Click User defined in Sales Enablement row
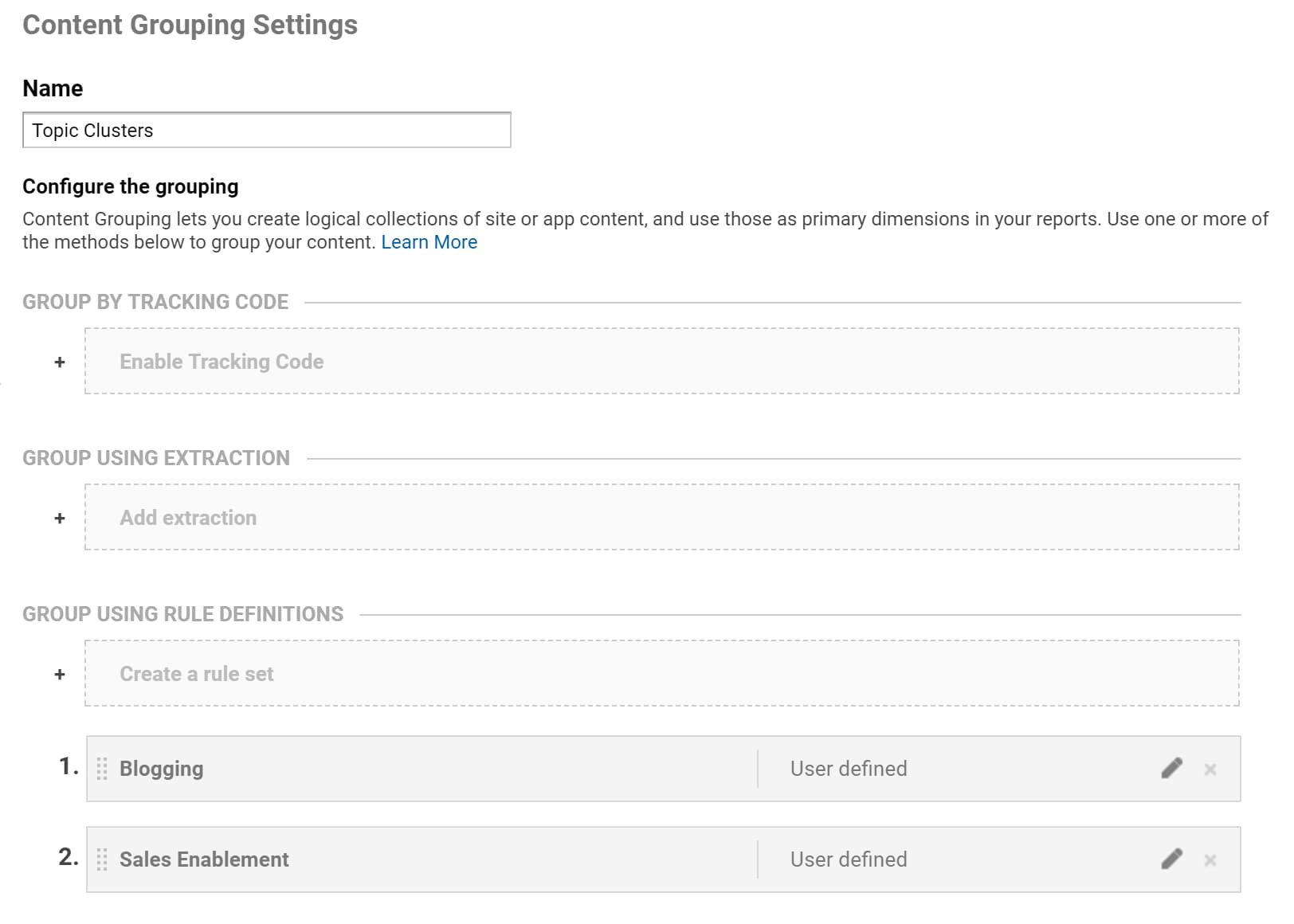Viewport: 1294px width, 924px height. point(848,859)
